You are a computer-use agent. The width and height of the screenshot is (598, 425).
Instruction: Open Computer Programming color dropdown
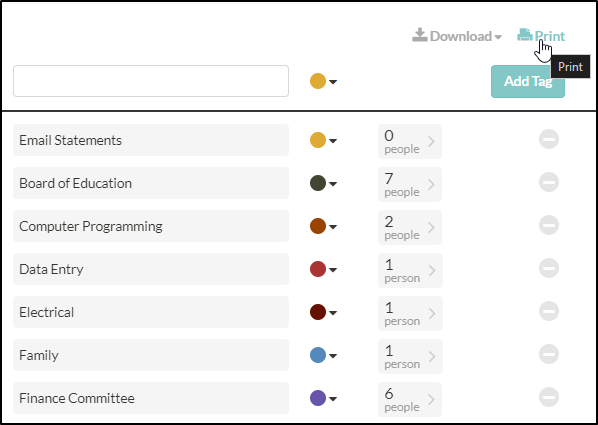323,226
